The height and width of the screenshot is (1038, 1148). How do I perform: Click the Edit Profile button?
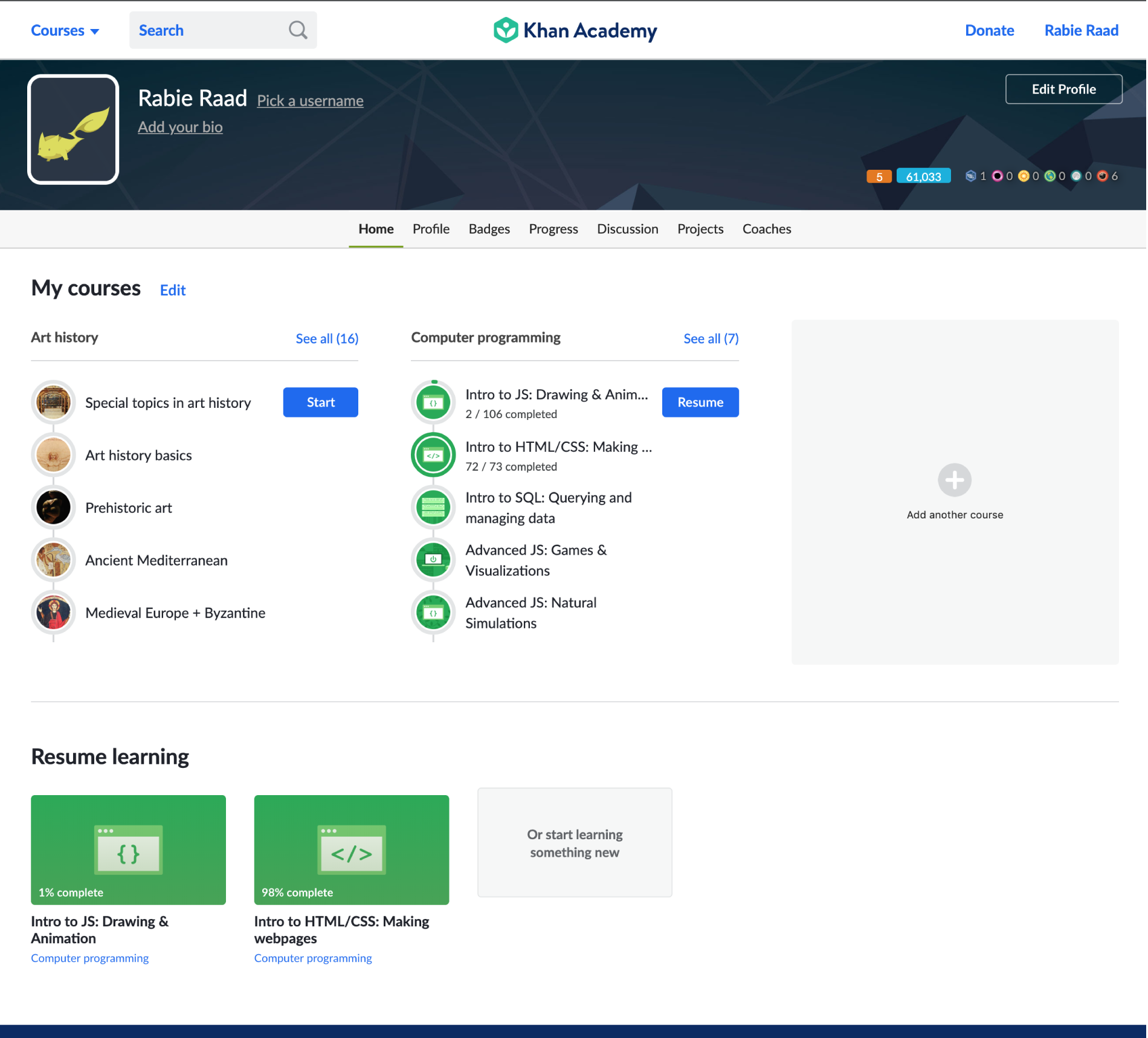(1064, 89)
